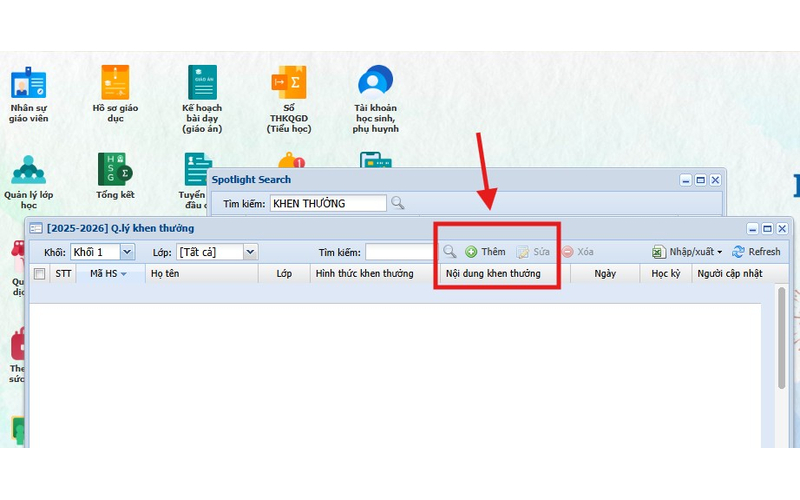Image resolution: width=800 pixels, height=500 pixels.
Task: Open the Nhập/xuất dropdown menu
Action: (687, 252)
